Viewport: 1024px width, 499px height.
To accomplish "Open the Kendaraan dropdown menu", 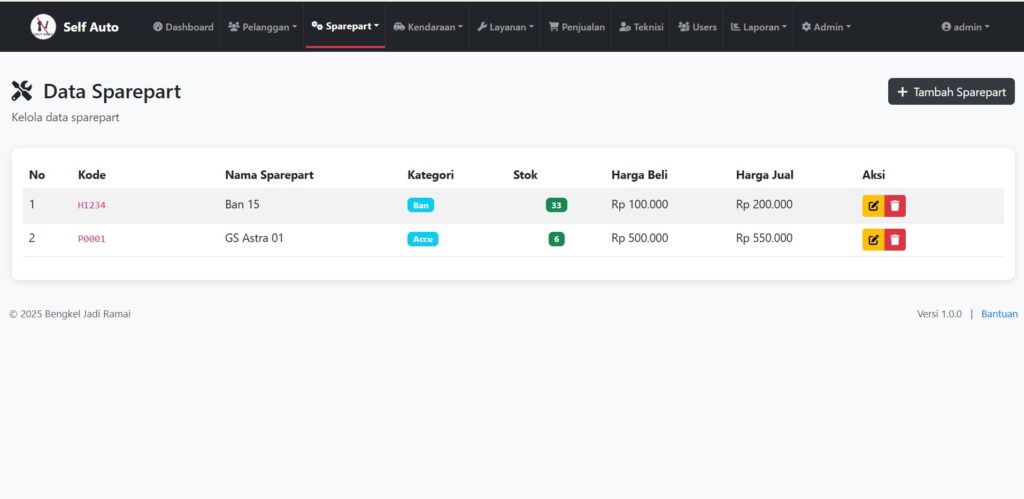I will (428, 27).
